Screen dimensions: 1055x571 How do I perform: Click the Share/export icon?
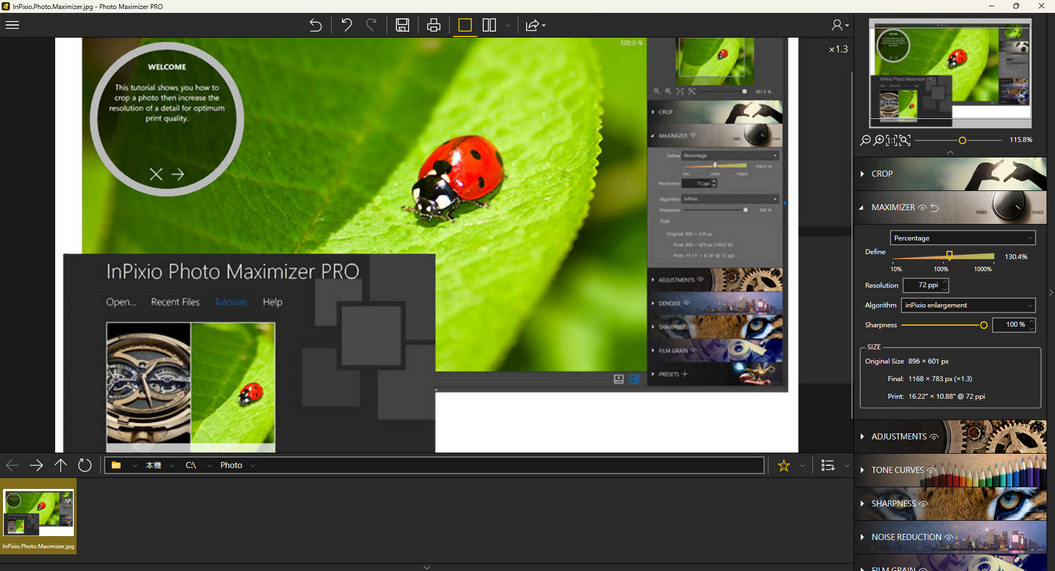[533, 25]
